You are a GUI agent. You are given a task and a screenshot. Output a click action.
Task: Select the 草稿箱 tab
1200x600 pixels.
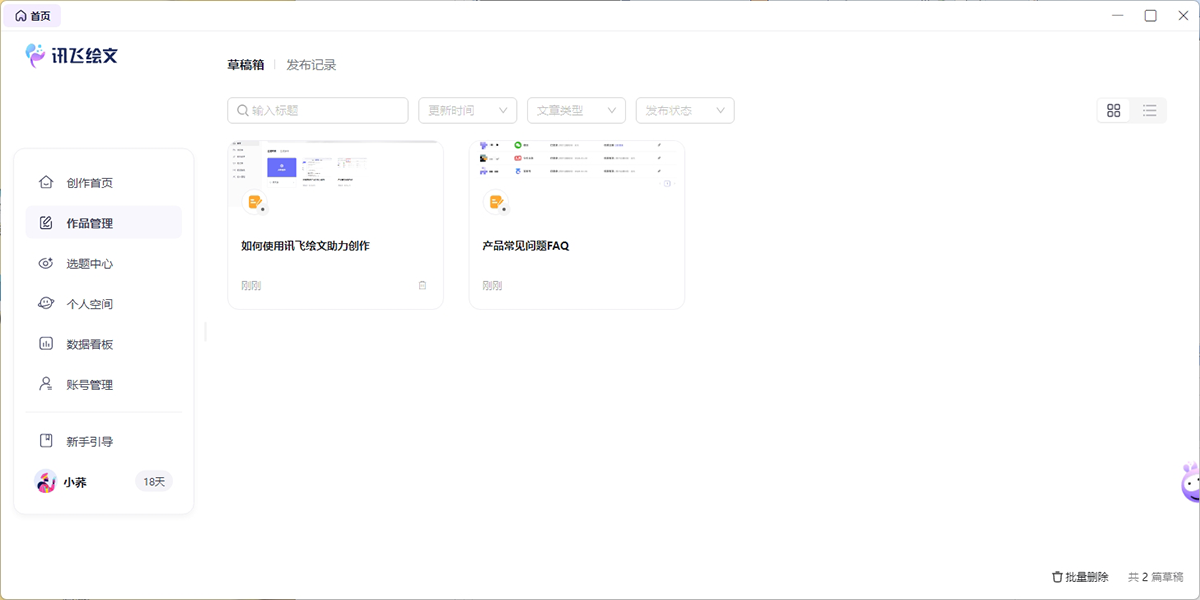click(245, 65)
